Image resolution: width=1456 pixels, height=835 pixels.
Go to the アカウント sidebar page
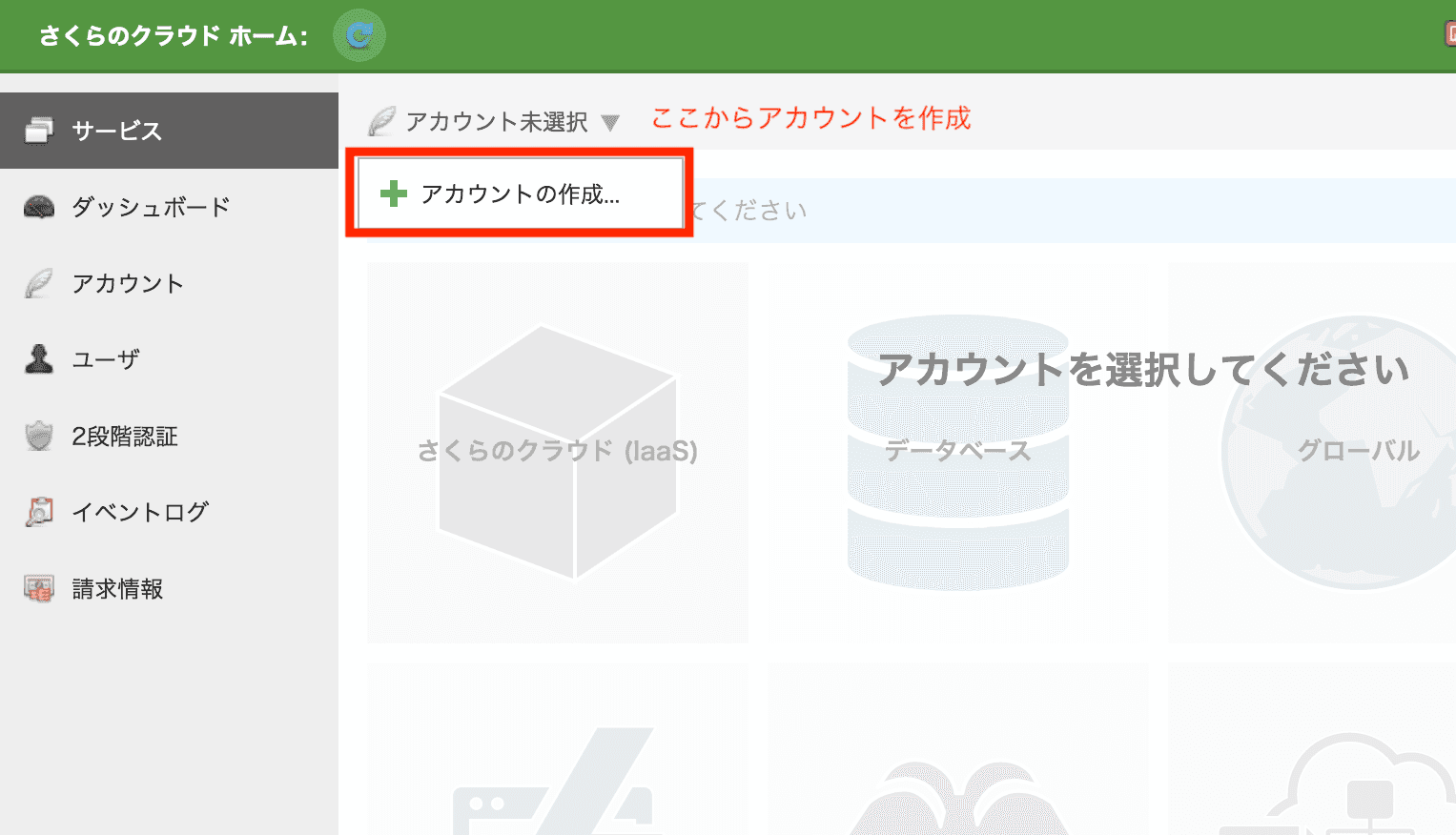point(169,283)
